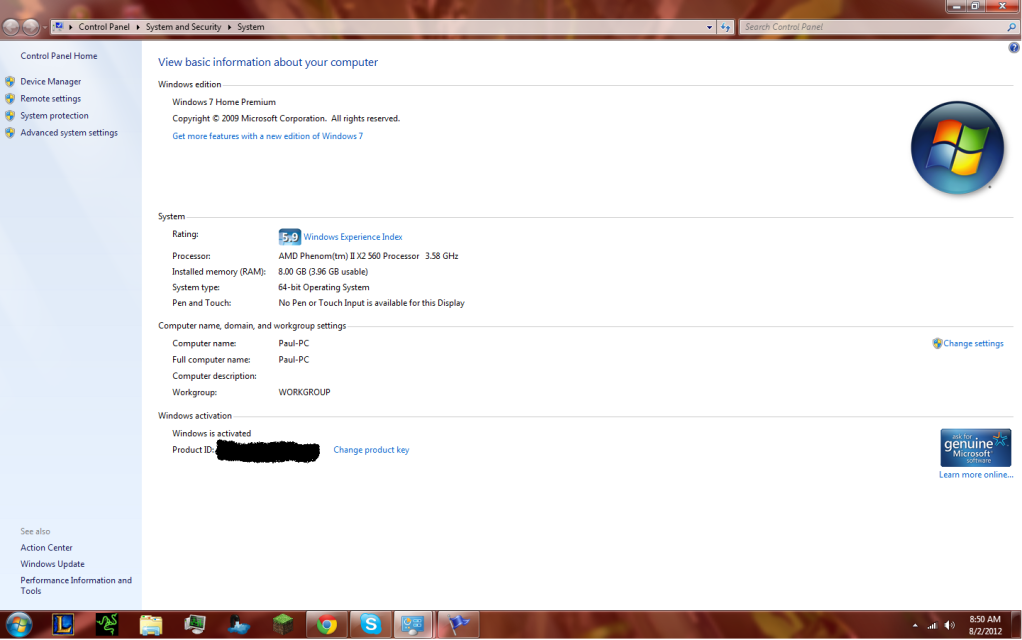The height and width of the screenshot is (640, 1022).
Task: Click the WORKGROUP value
Action: 304,392
